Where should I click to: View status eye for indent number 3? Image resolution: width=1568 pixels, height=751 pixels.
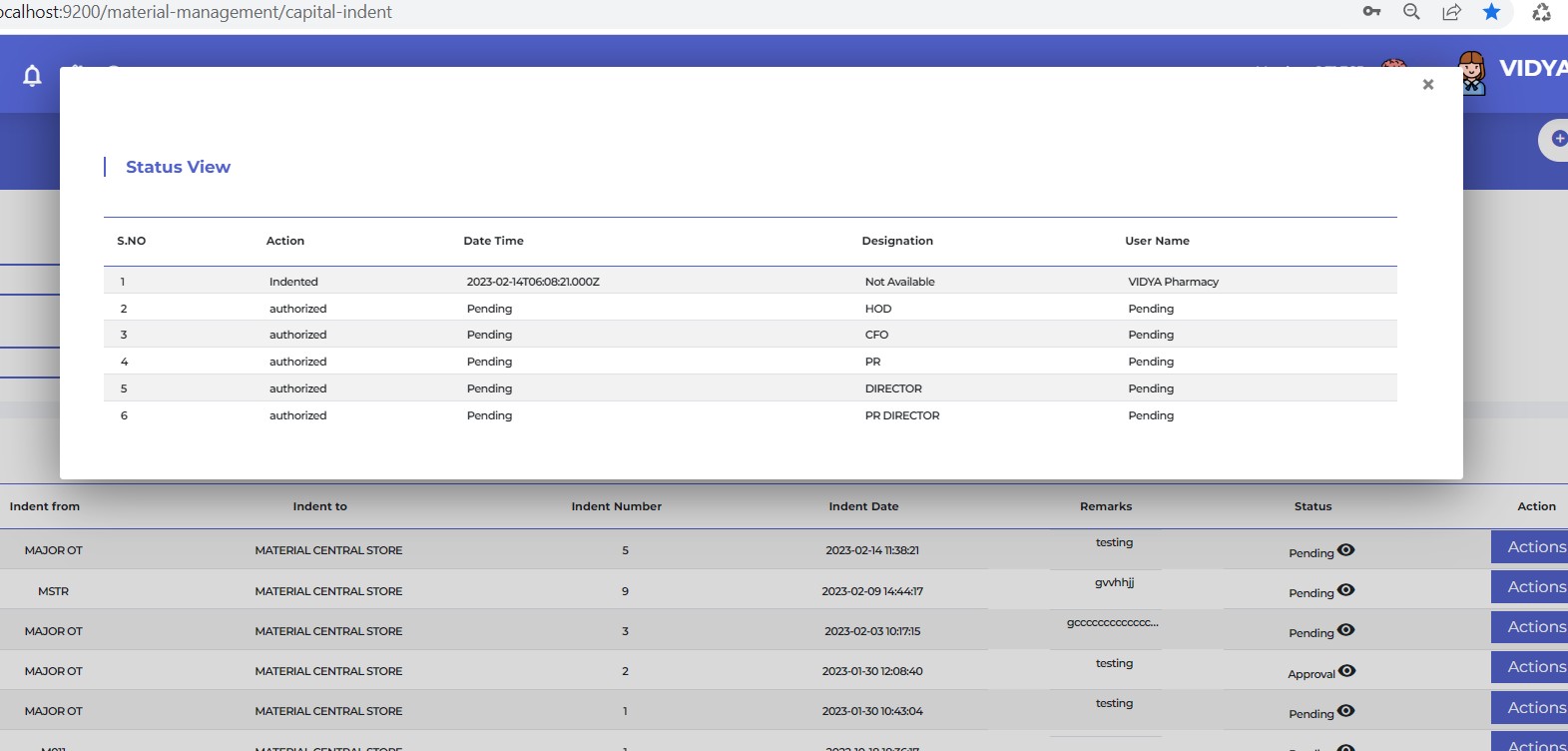point(1345,630)
